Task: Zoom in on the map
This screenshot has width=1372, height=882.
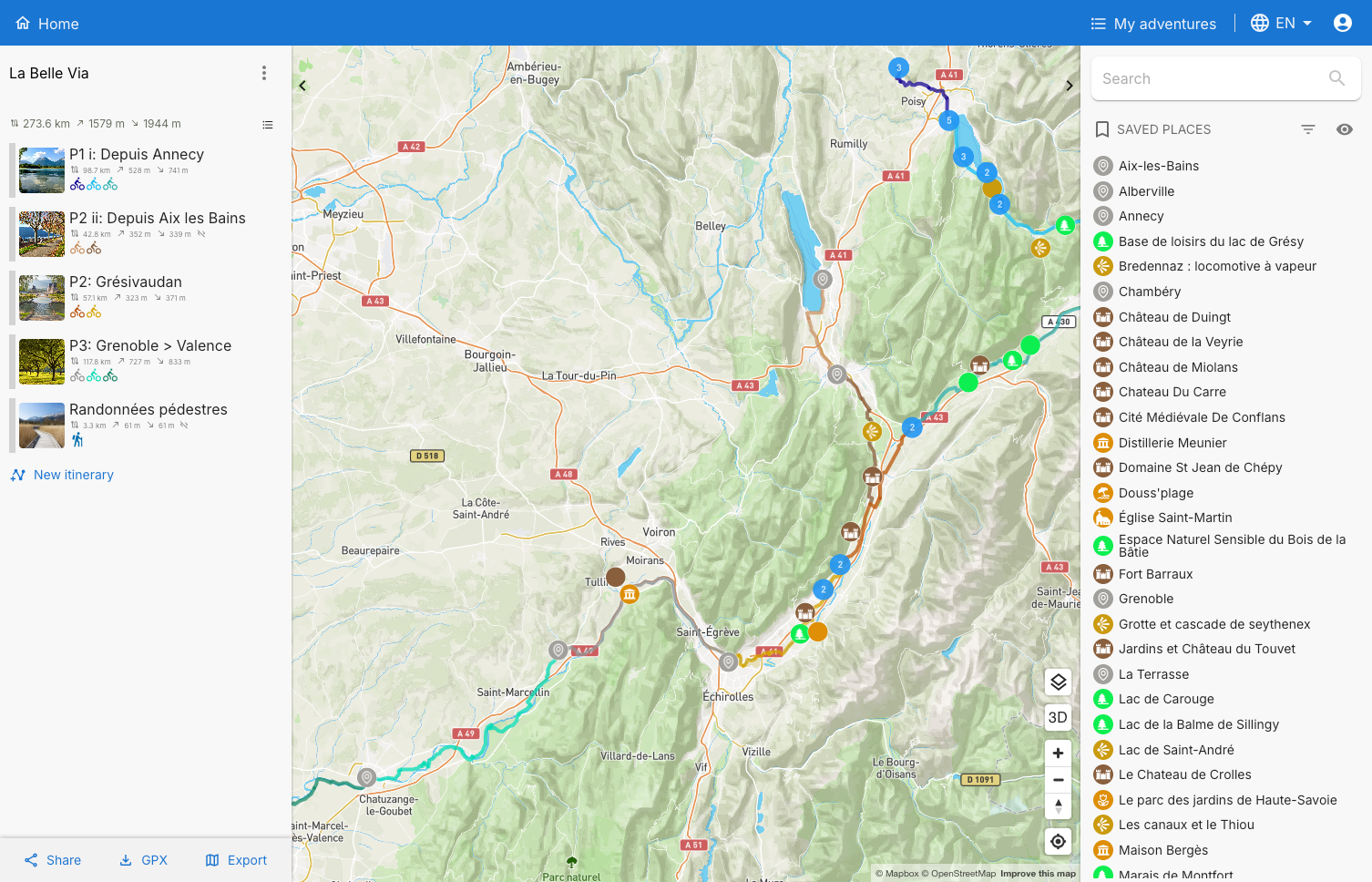Action: [1058, 753]
